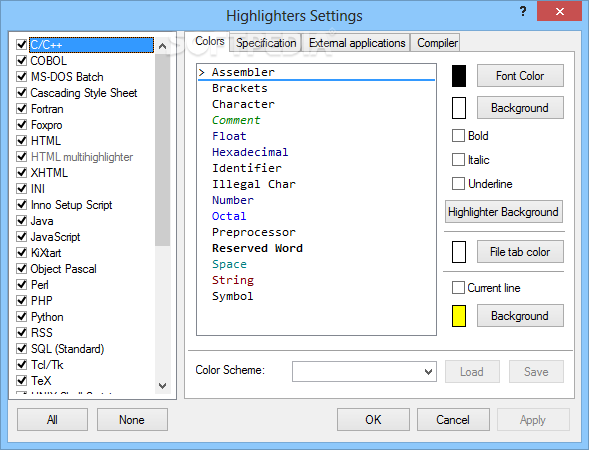Select XHTML in language list

49,172
